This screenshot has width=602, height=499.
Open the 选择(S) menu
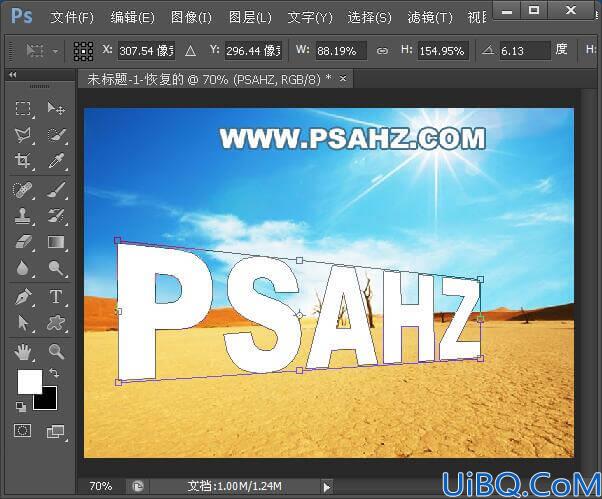pos(370,18)
